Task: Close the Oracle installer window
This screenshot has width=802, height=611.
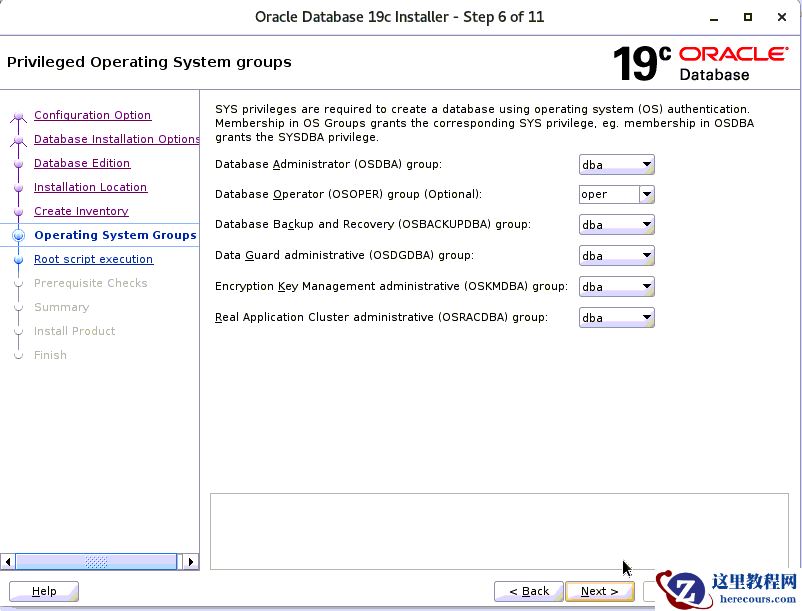Action: (x=782, y=17)
